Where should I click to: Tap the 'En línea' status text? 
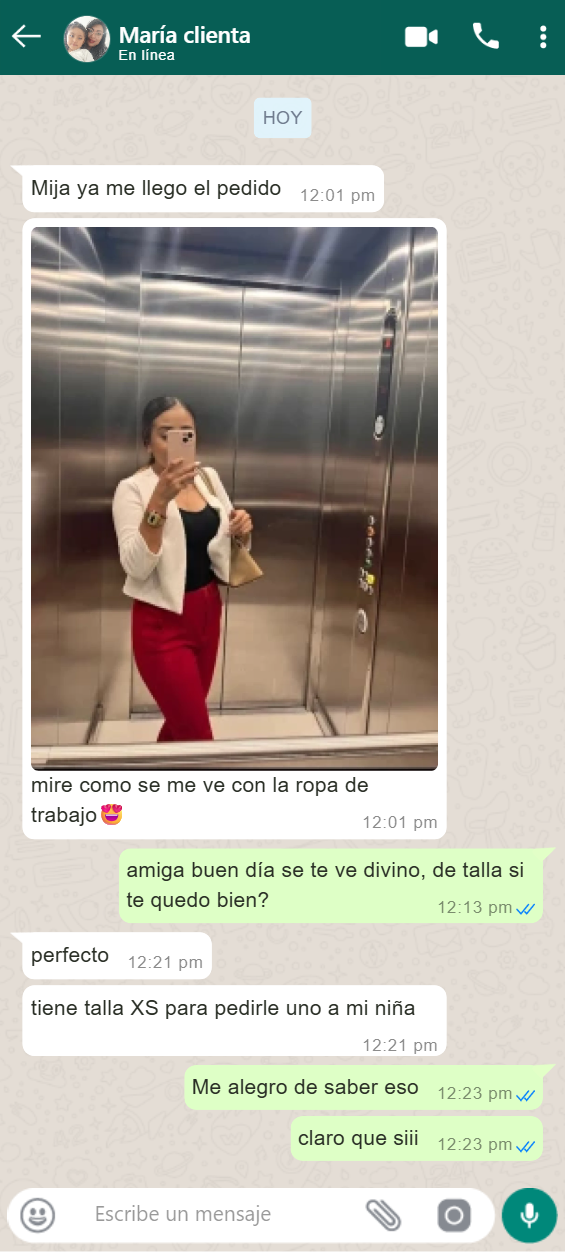pos(146,55)
